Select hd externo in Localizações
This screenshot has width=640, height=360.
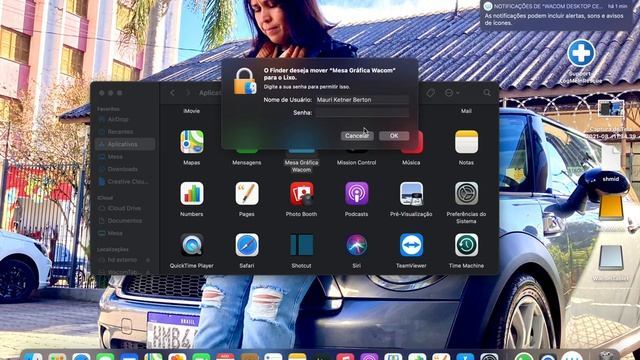125,260
